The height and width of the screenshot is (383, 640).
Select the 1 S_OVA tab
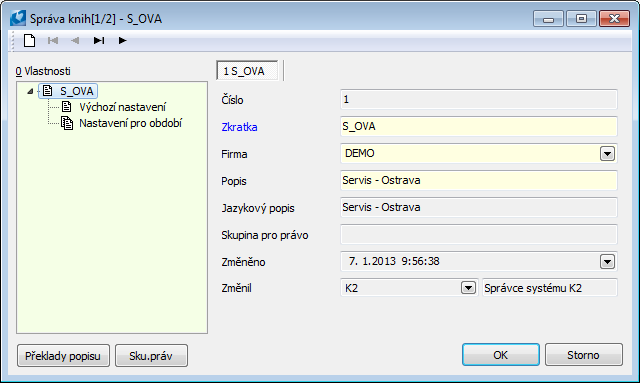pos(247,71)
